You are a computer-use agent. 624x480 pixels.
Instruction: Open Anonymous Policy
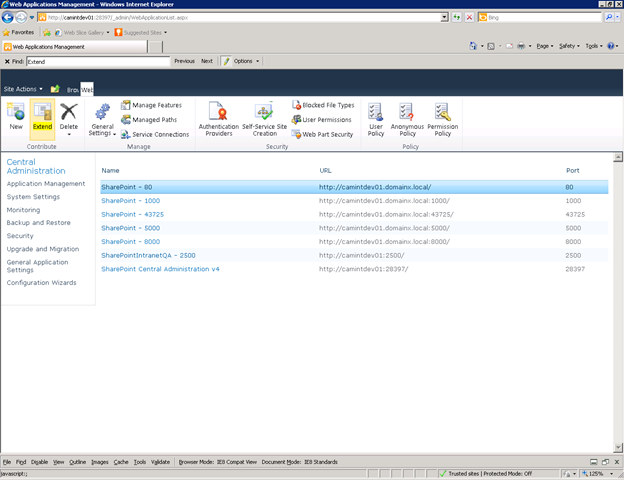coord(407,119)
